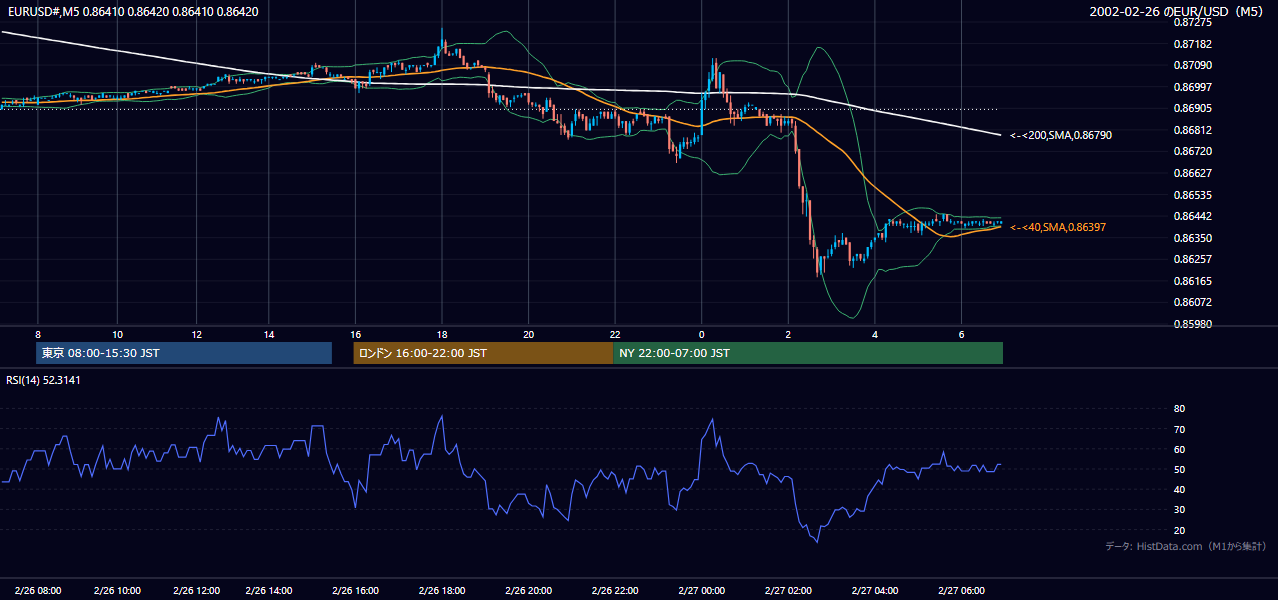Click the RSI scale value 50
This screenshot has width=1278, height=600.
pos(1180,470)
